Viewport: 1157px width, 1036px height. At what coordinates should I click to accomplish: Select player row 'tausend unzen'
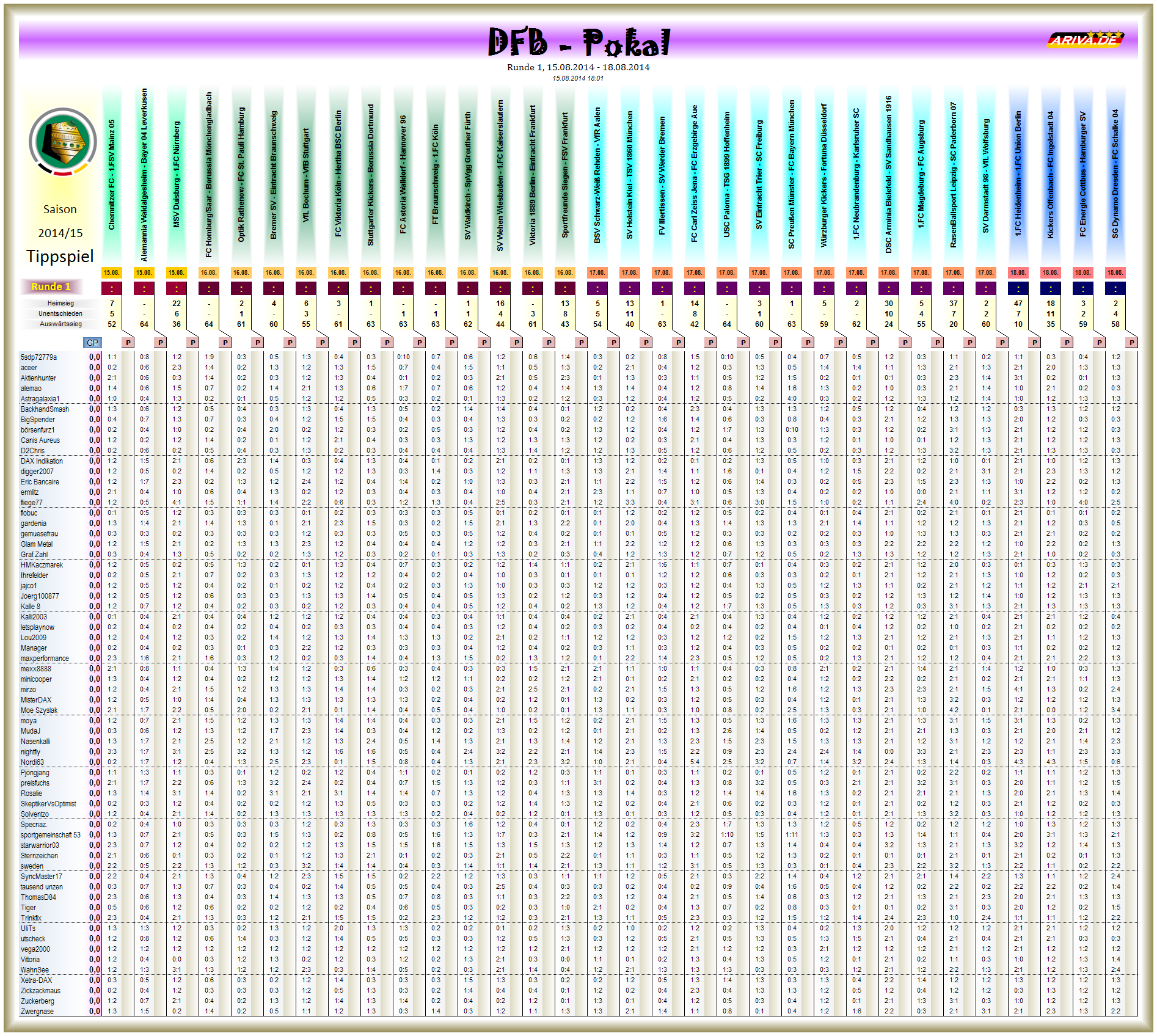[578, 886]
